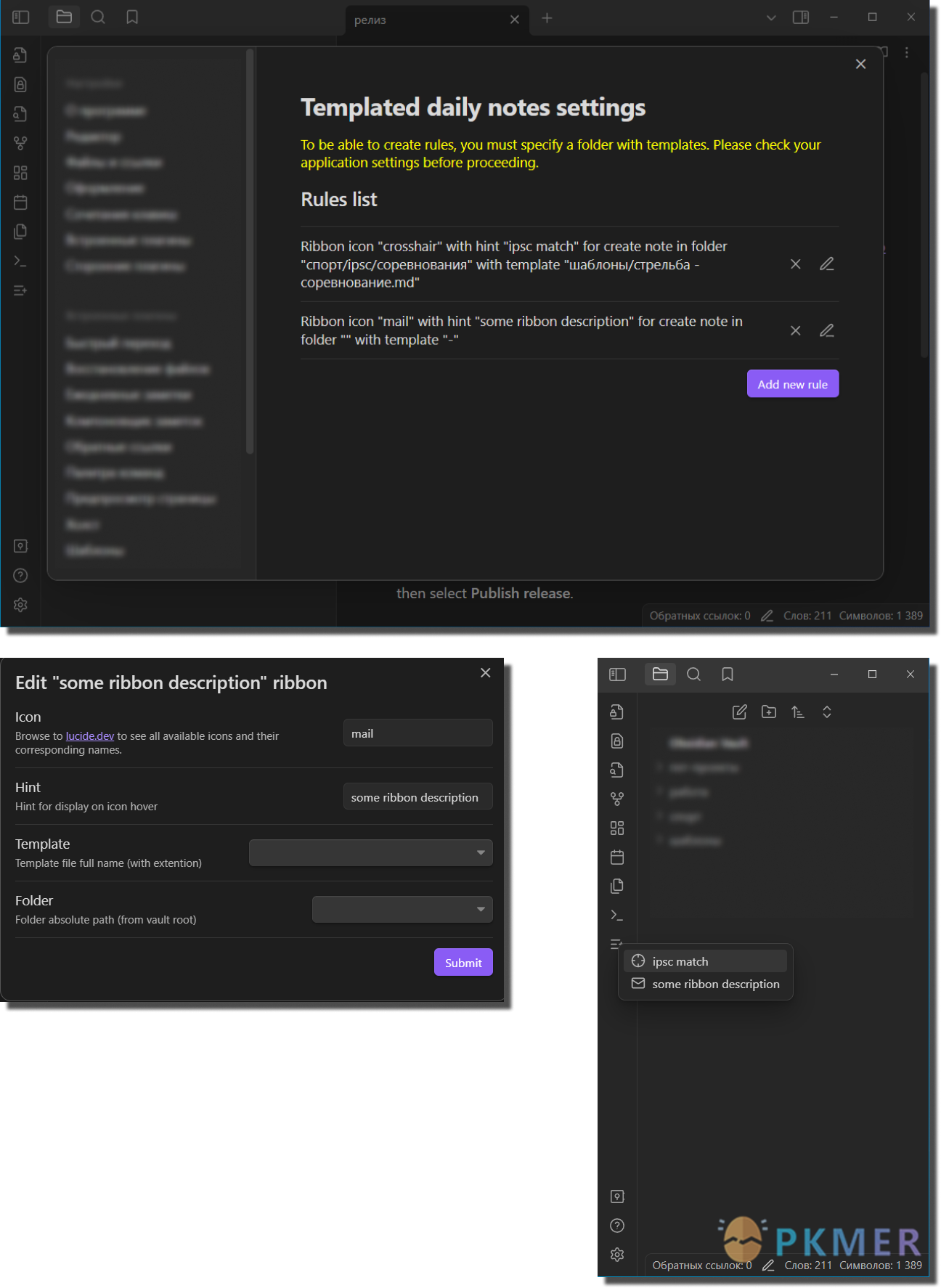
Task: Collapse or expand all folders
Action: coord(826,712)
